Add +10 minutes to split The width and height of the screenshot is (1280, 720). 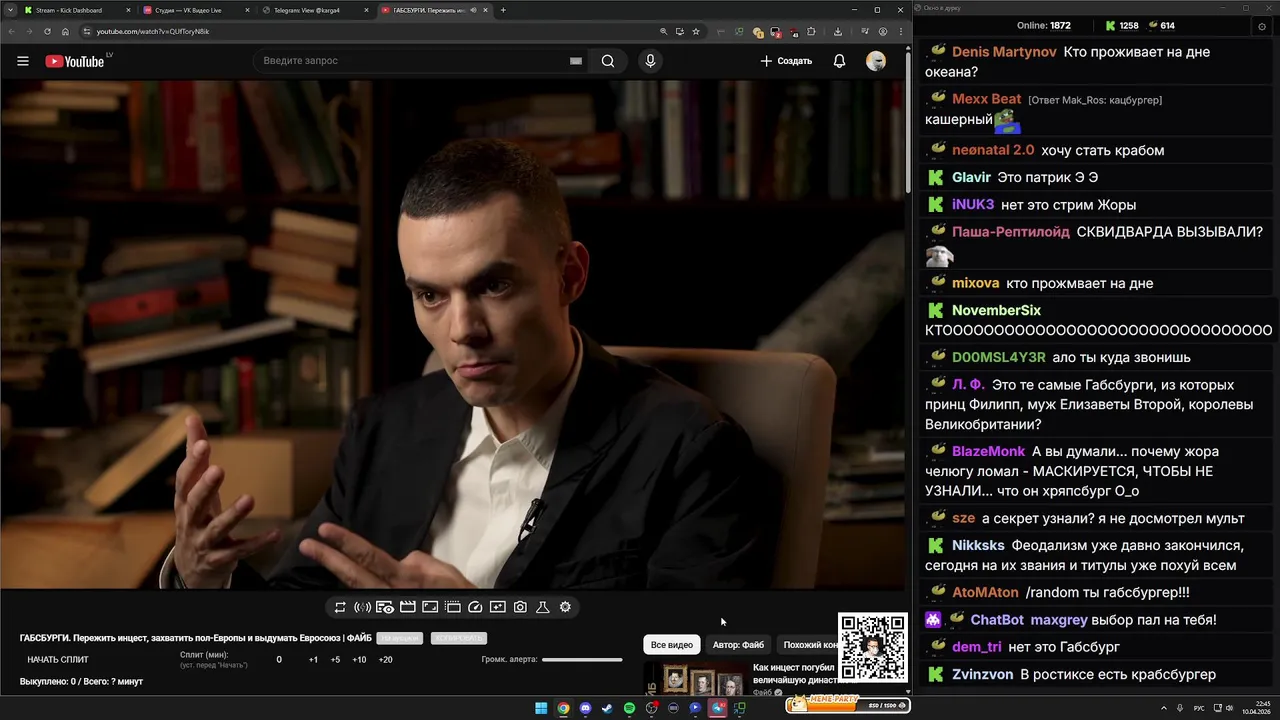tap(359, 660)
